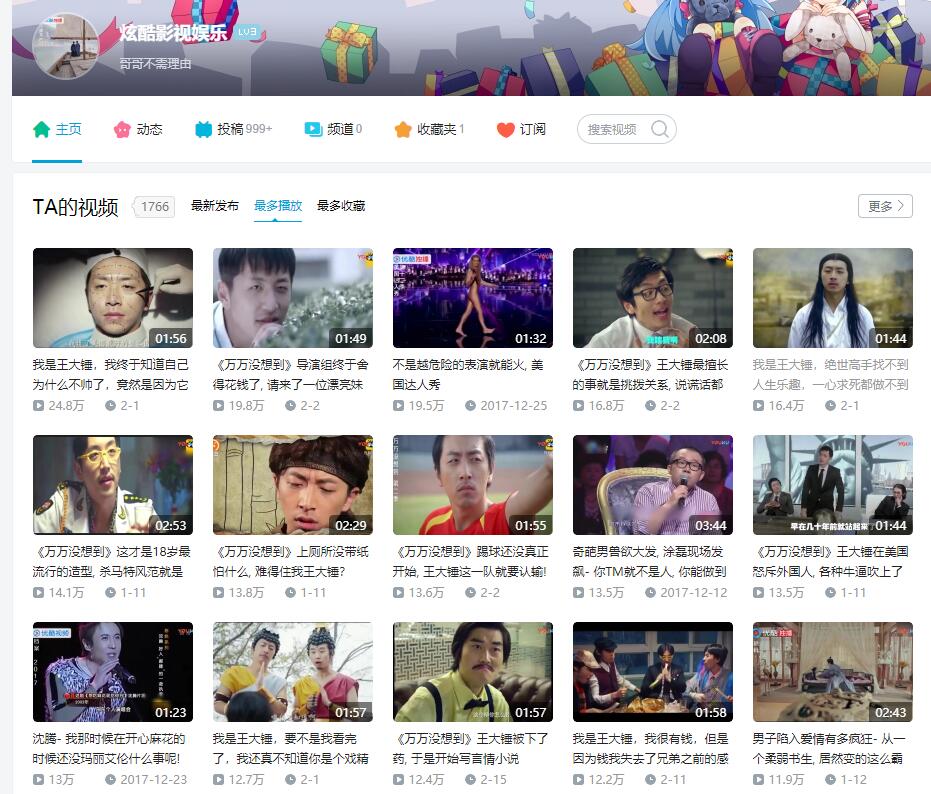The image size is (931, 794).
Task: Open the 频道 tab
Action: tap(333, 129)
